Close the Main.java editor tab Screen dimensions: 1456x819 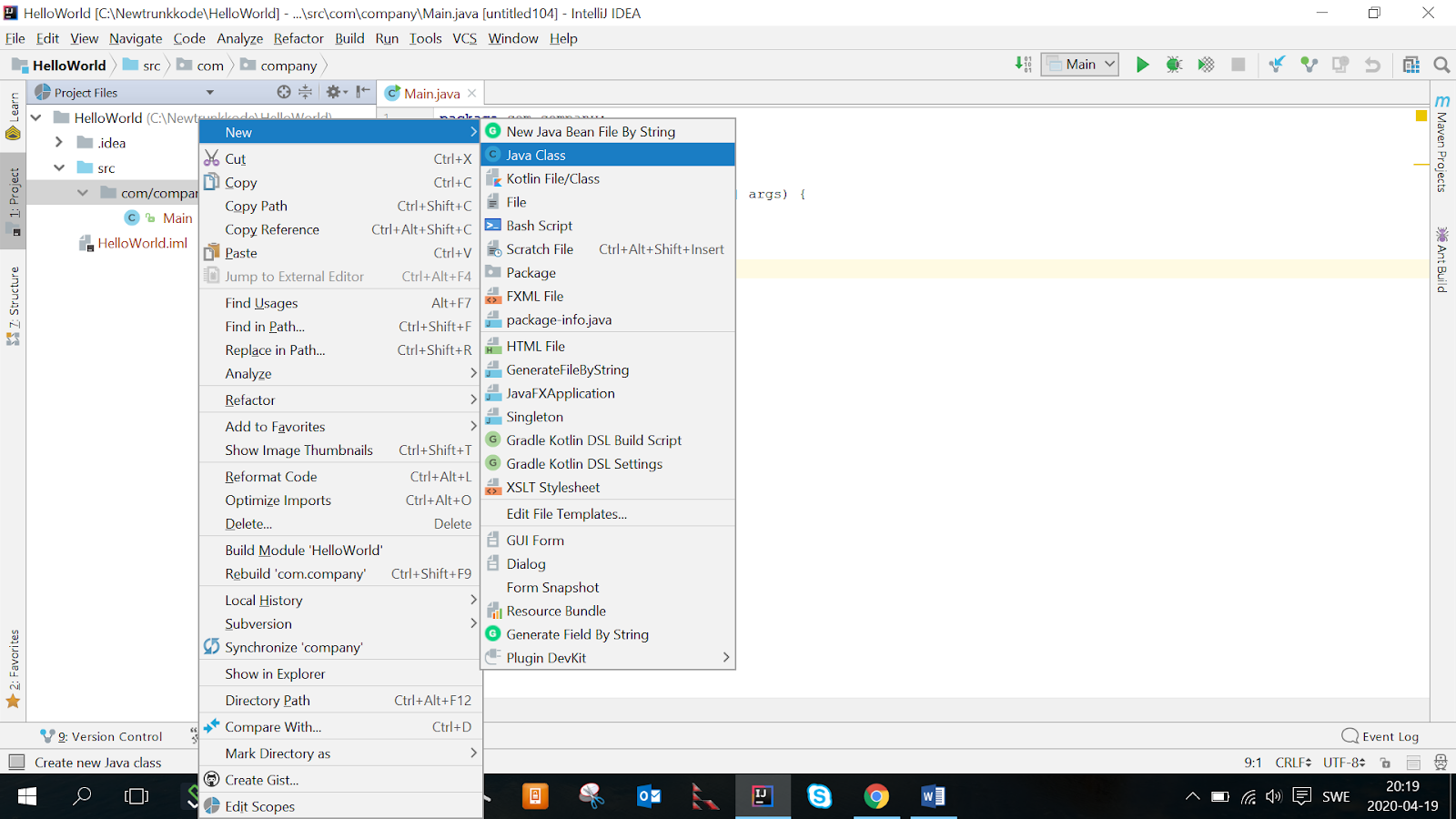471,93
